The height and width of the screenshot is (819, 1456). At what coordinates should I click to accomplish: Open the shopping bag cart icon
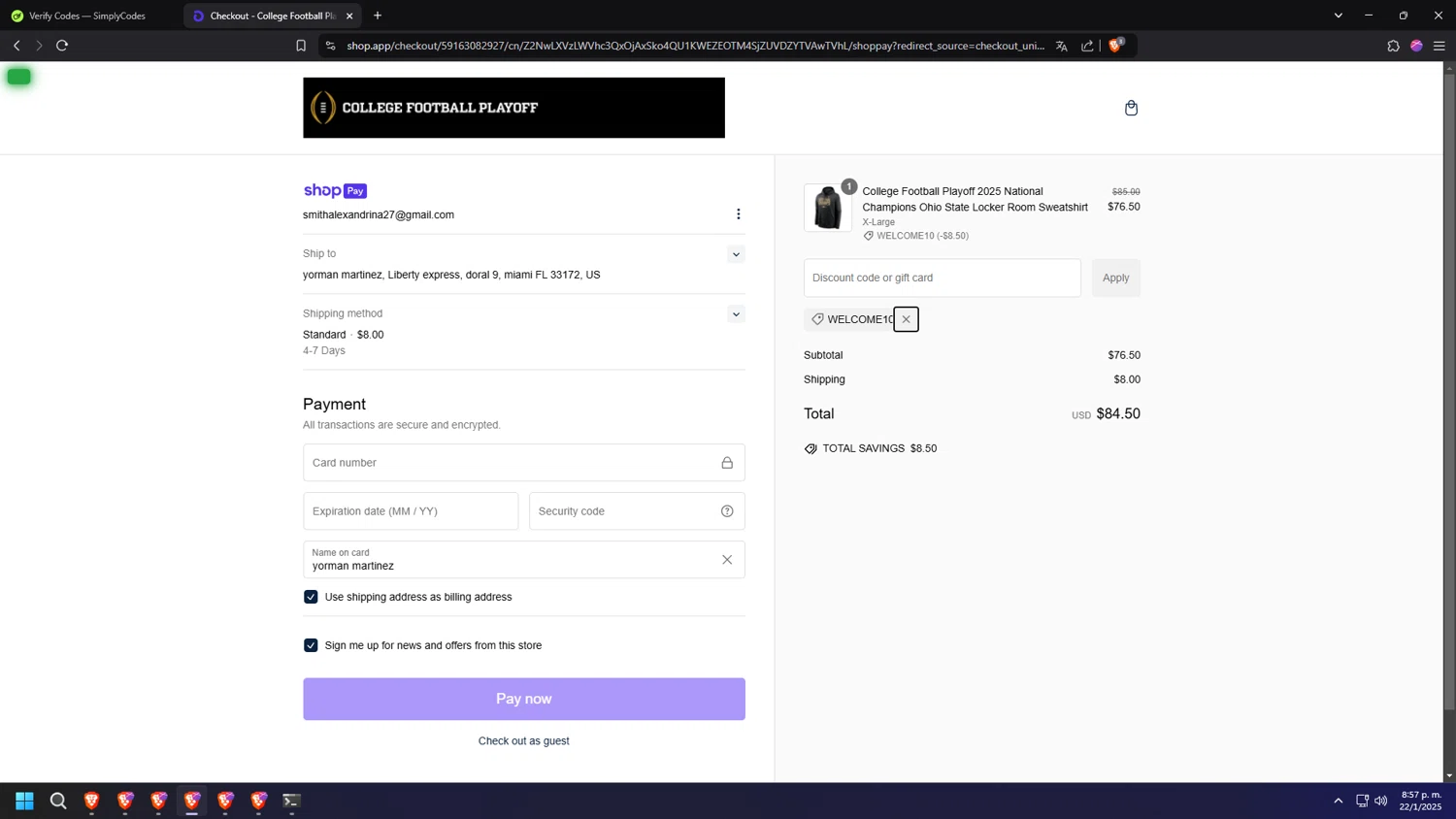pyautogui.click(x=1131, y=108)
